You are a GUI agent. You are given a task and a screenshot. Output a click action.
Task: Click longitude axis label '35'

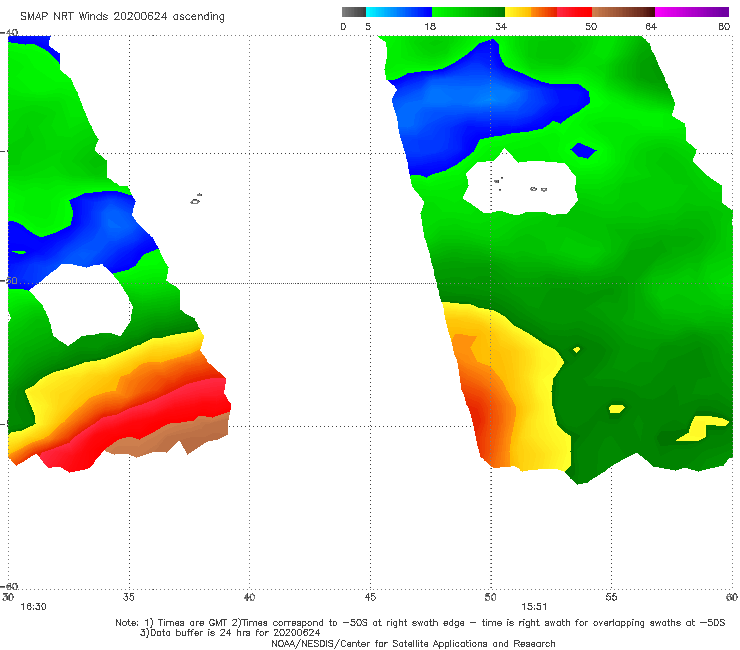(x=129, y=597)
